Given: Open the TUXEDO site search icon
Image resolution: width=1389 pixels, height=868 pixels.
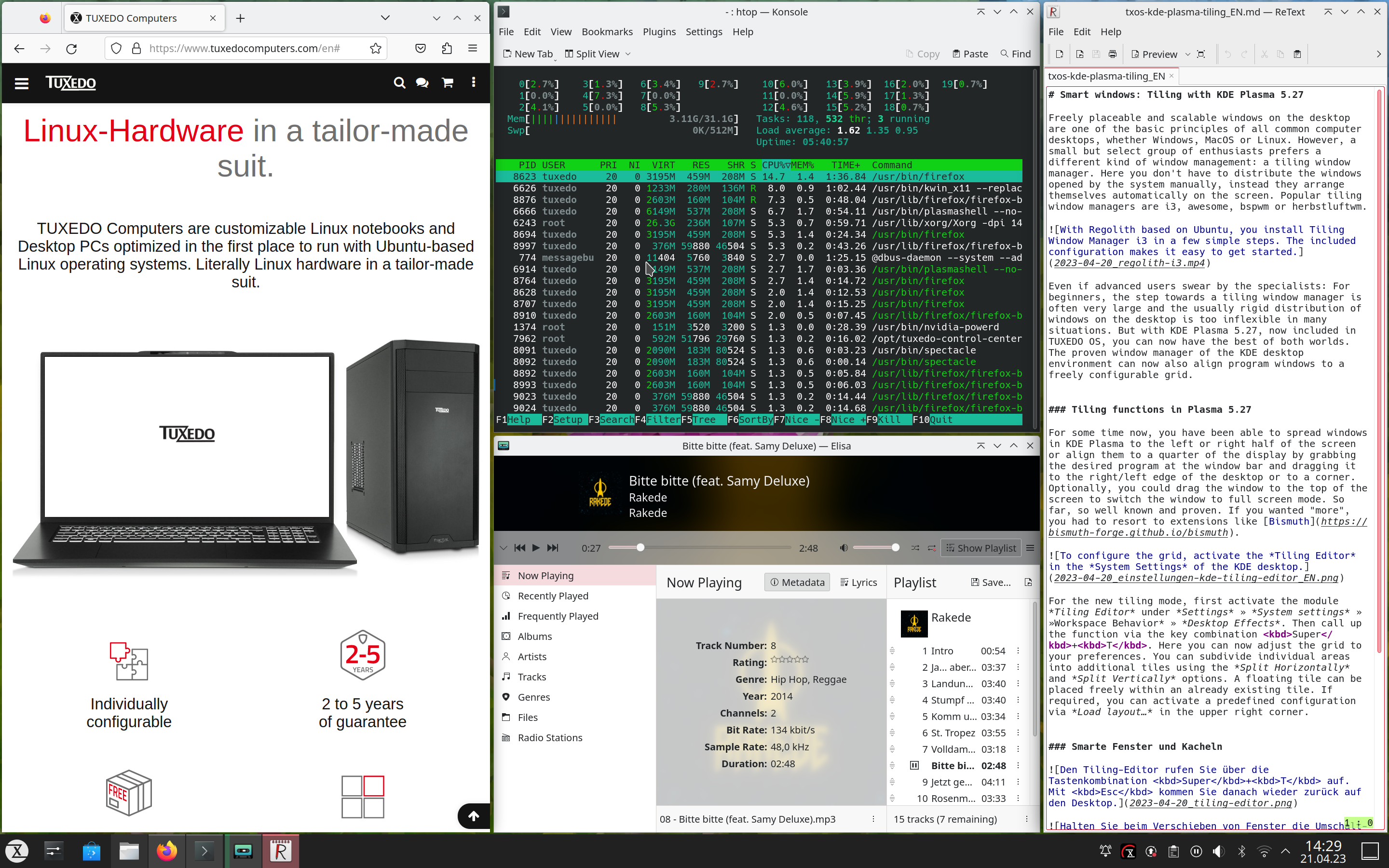Looking at the screenshot, I should pos(399,82).
